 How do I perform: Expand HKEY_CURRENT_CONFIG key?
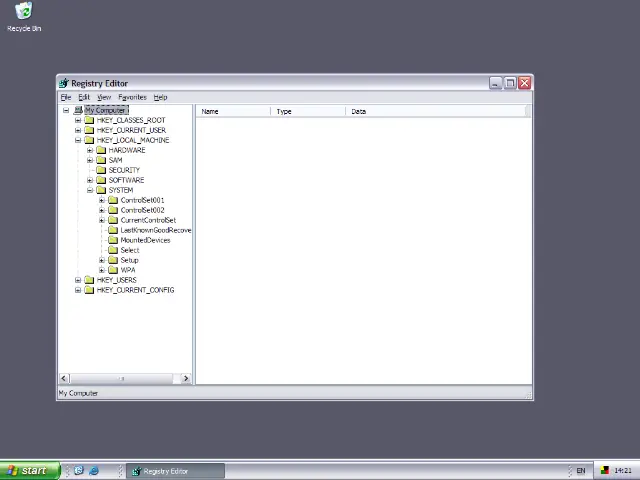(x=78, y=290)
